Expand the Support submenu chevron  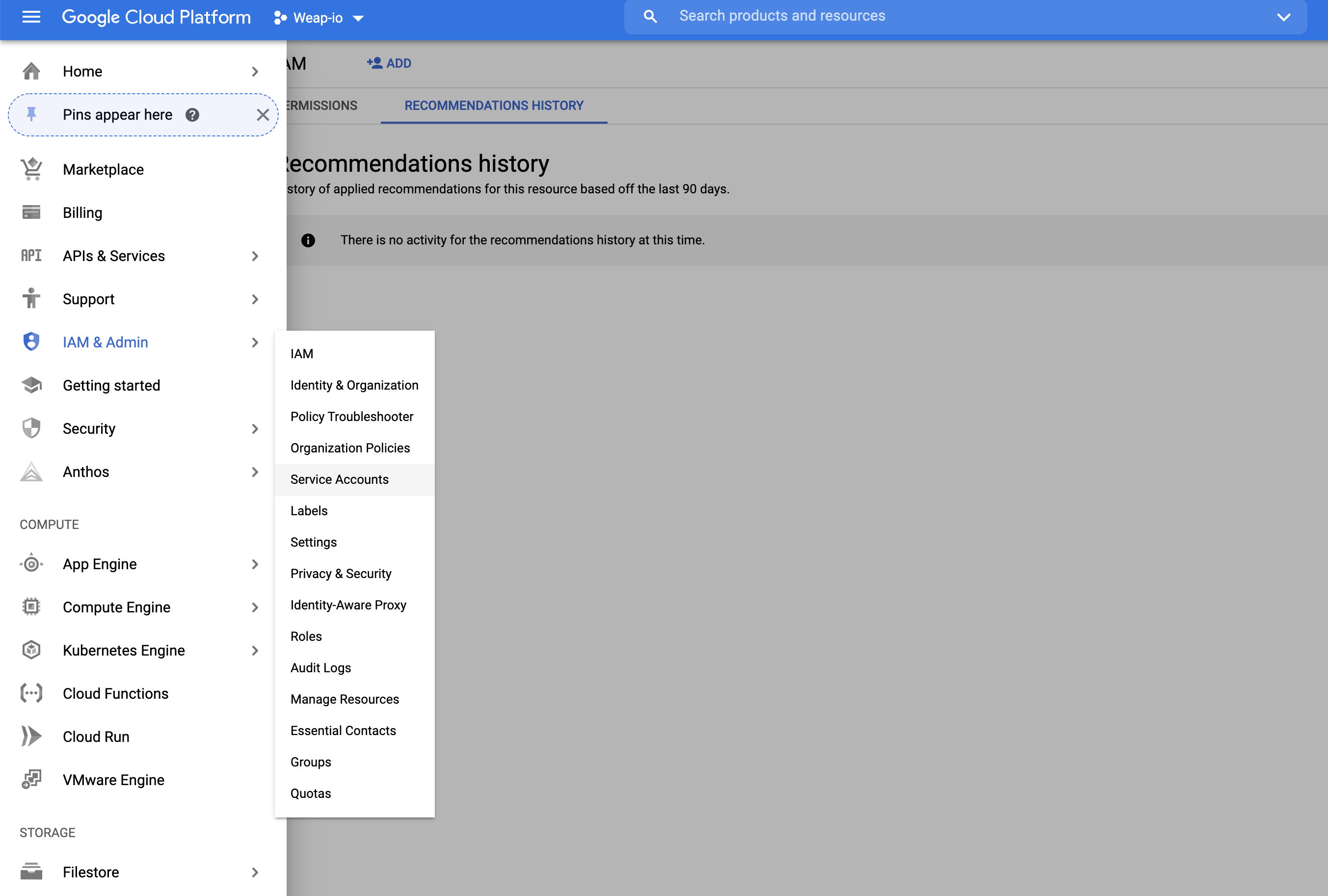(255, 299)
